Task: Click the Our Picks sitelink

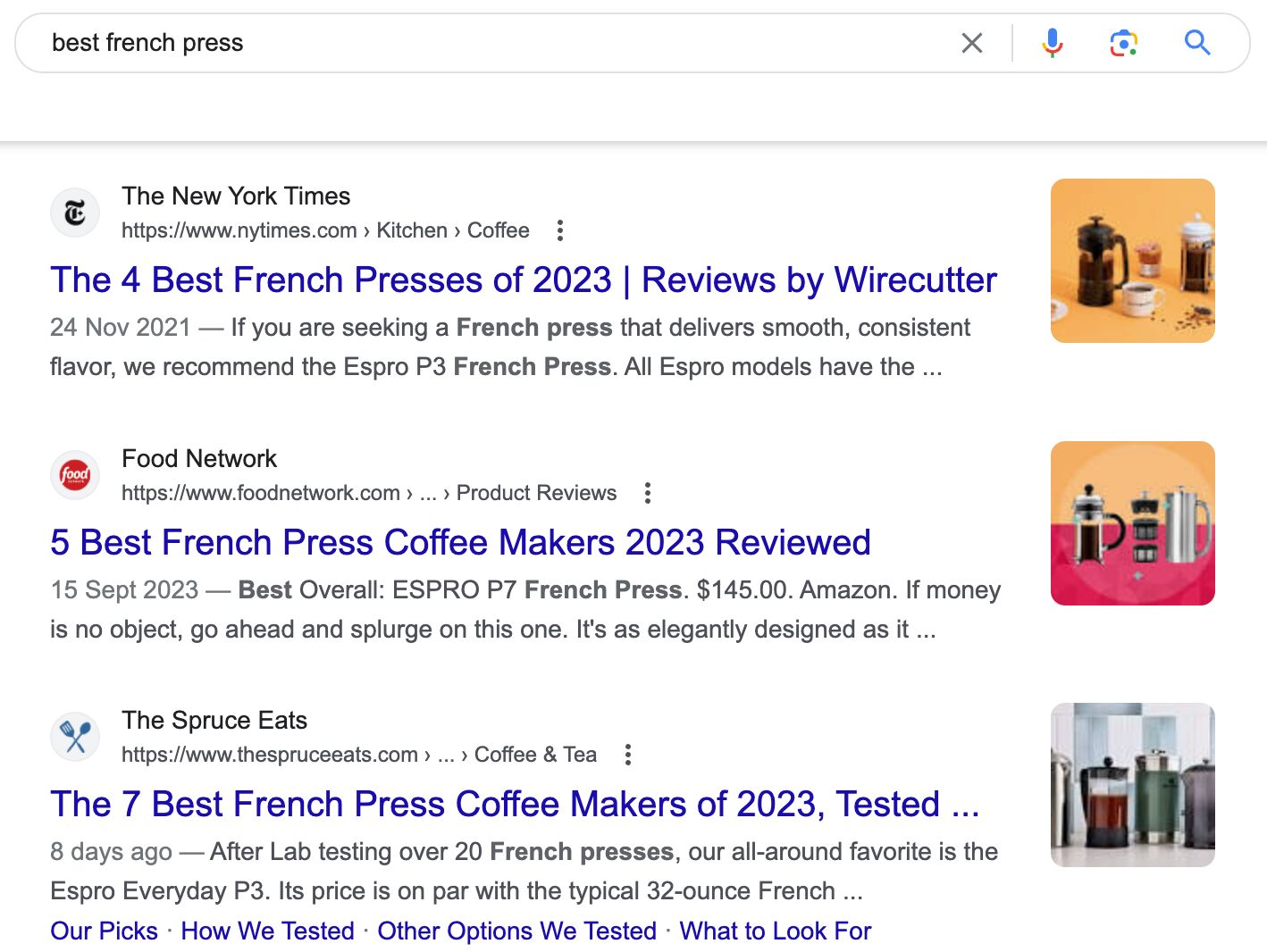Action: pyautogui.click(x=103, y=931)
